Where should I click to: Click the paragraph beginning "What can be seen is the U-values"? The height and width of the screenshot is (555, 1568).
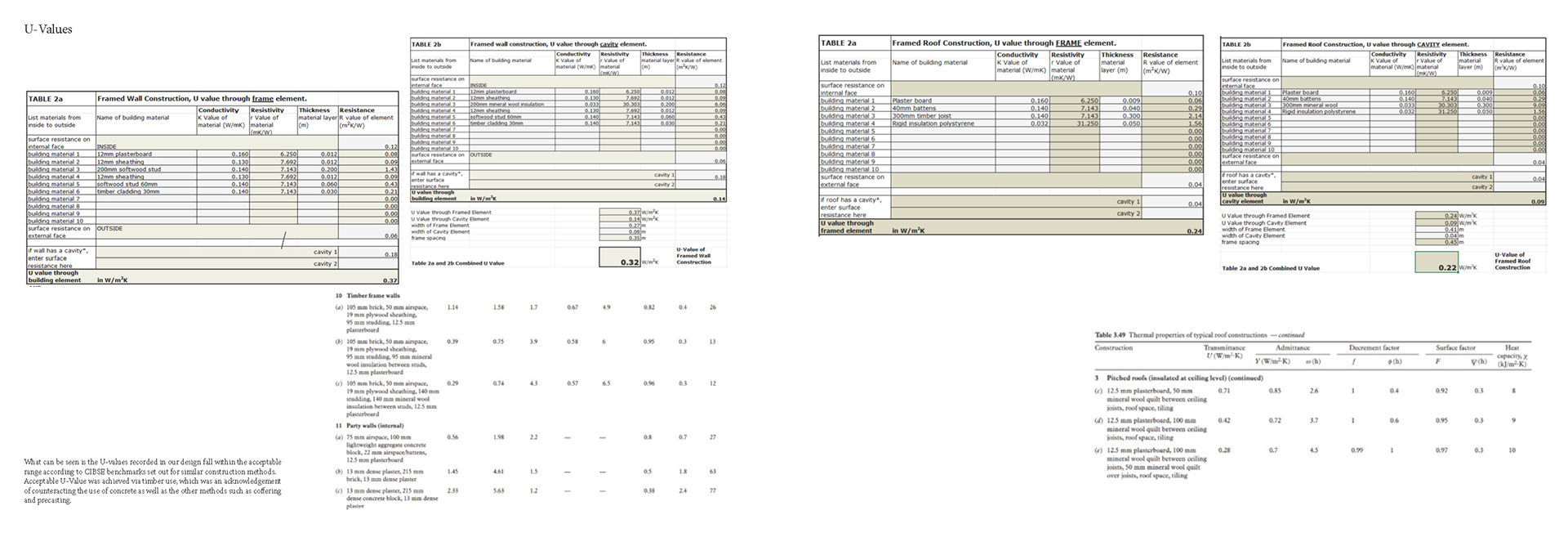(153, 481)
